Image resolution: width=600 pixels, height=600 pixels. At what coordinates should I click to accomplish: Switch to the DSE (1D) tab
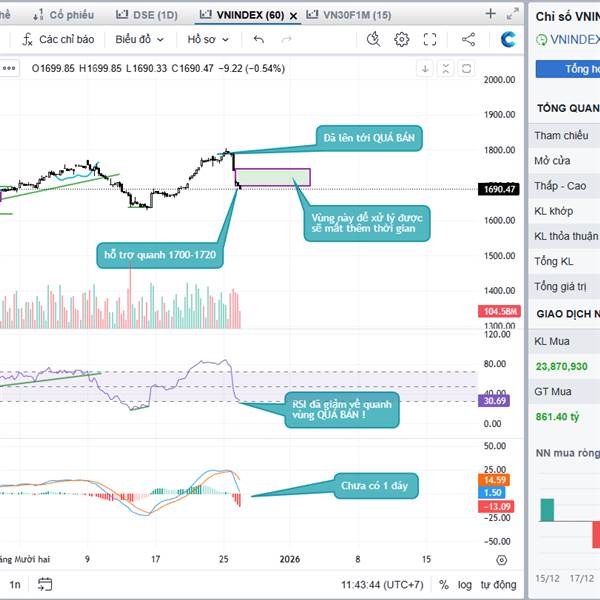147,15
